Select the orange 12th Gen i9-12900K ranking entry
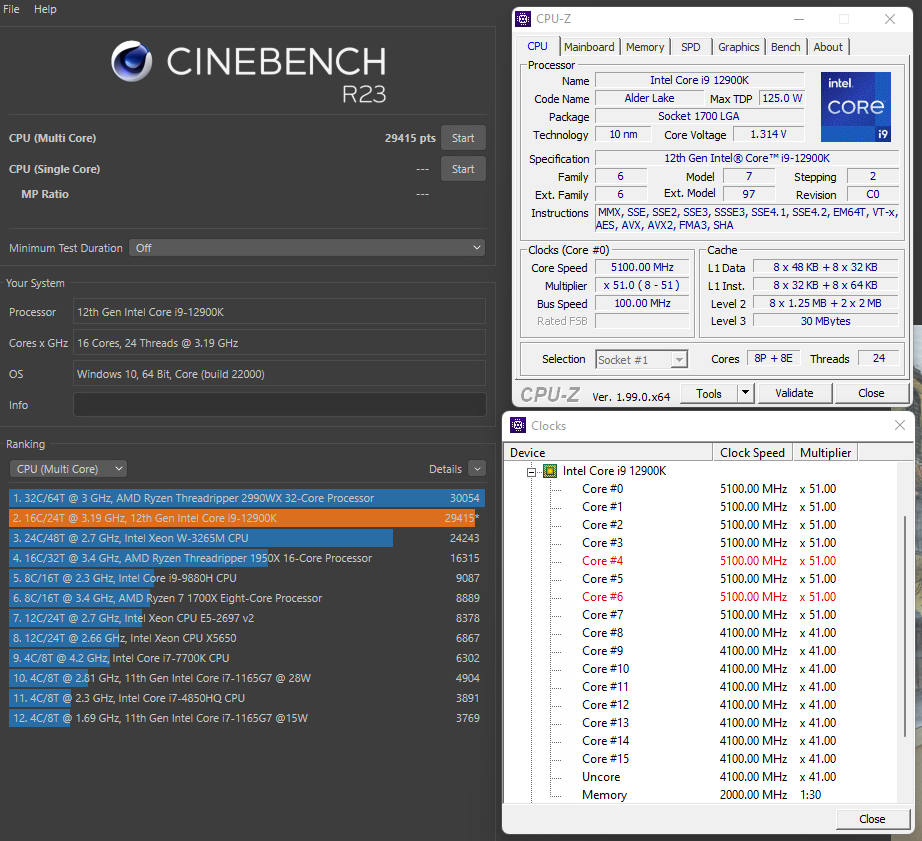922x841 pixels. point(247,518)
